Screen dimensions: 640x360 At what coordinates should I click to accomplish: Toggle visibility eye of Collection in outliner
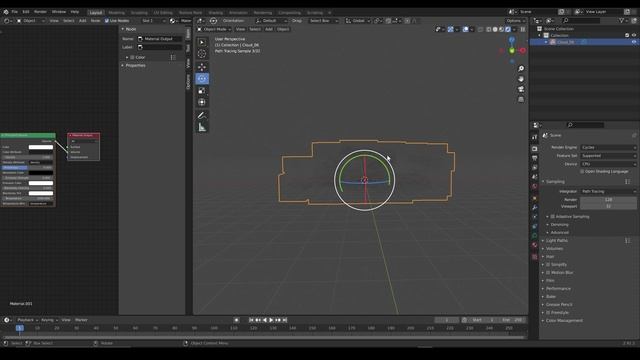pos(634,36)
